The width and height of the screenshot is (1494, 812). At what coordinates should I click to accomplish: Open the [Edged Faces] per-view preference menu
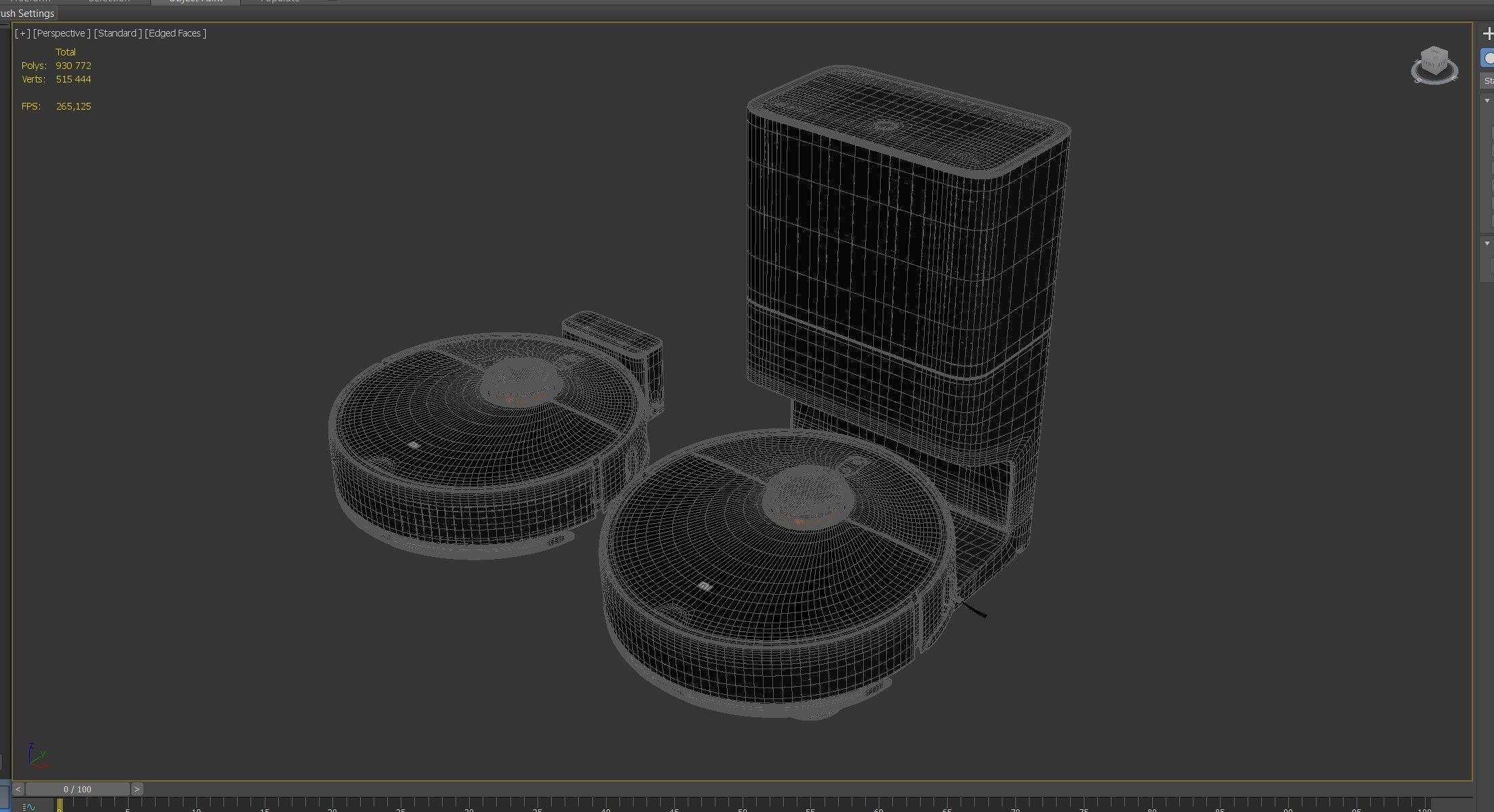click(175, 33)
